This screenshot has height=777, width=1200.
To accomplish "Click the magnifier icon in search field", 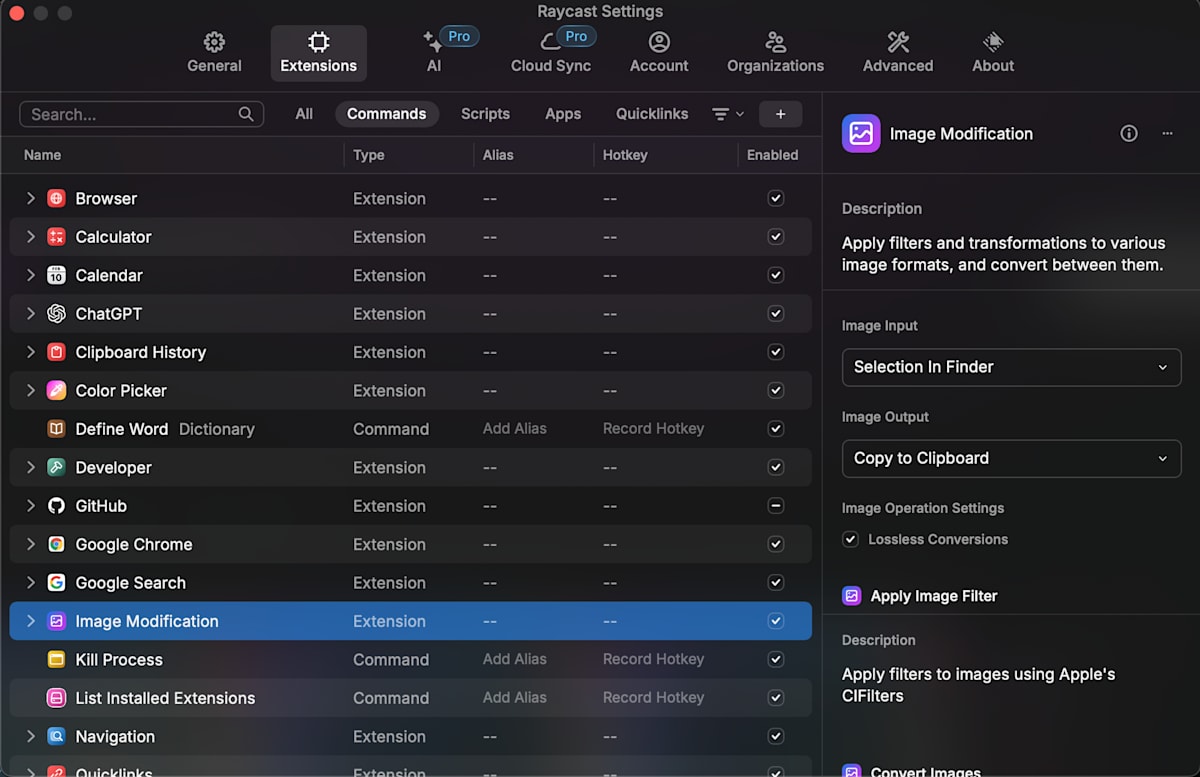I will coord(246,114).
